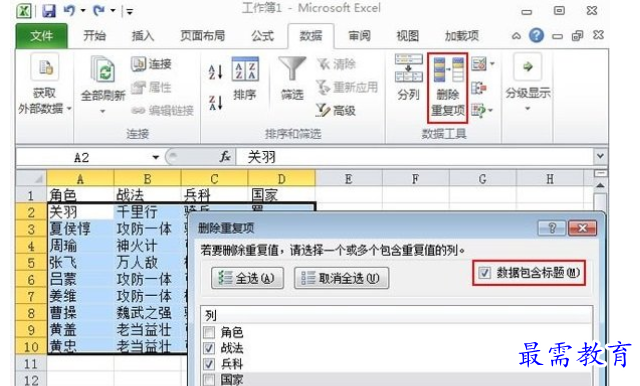Toggle 'My data has headers' (数据包含标题) checkbox
640x386 pixels.
click(484, 273)
